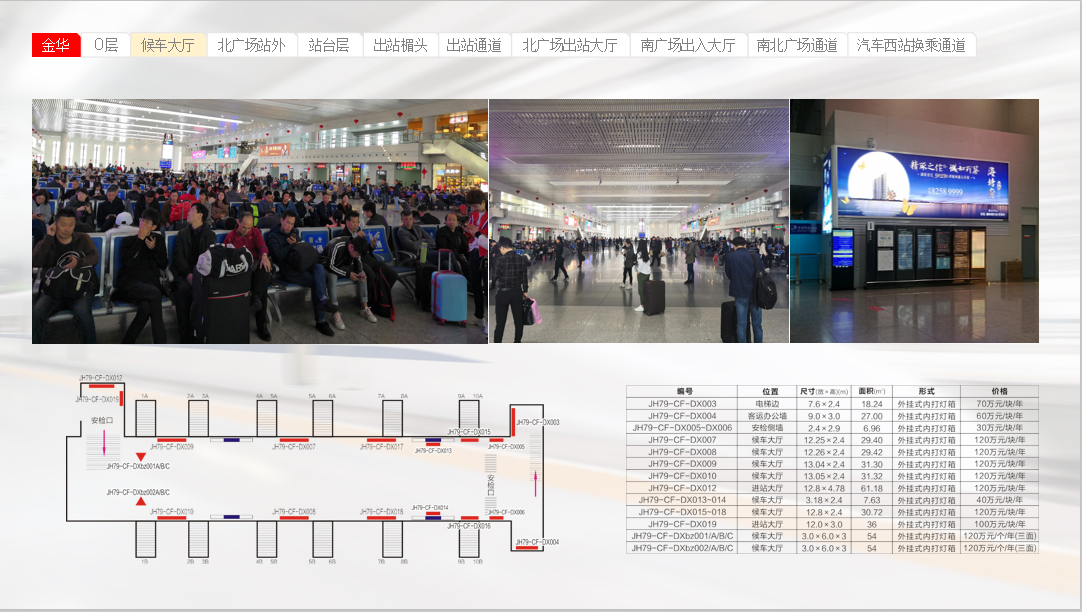The image size is (1082, 612).
Task: Open the 出站楣头 tab
Action: tap(400, 46)
